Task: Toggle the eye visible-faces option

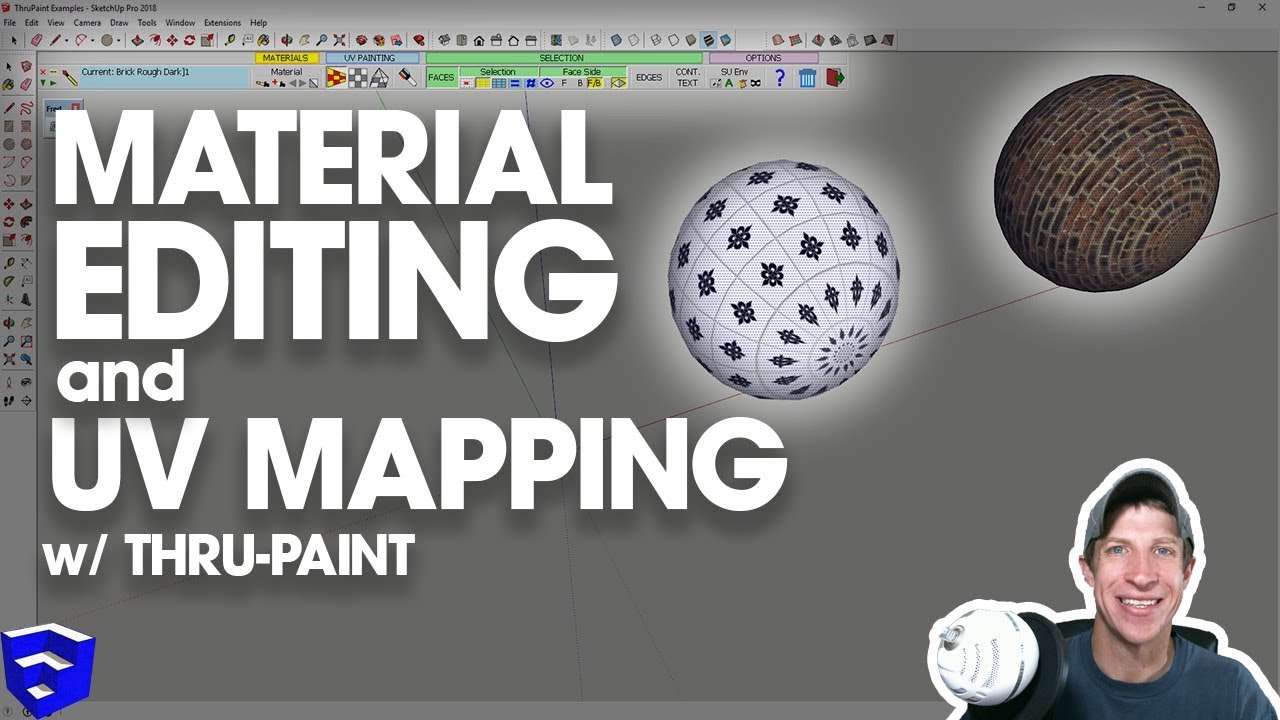Action: pos(547,83)
